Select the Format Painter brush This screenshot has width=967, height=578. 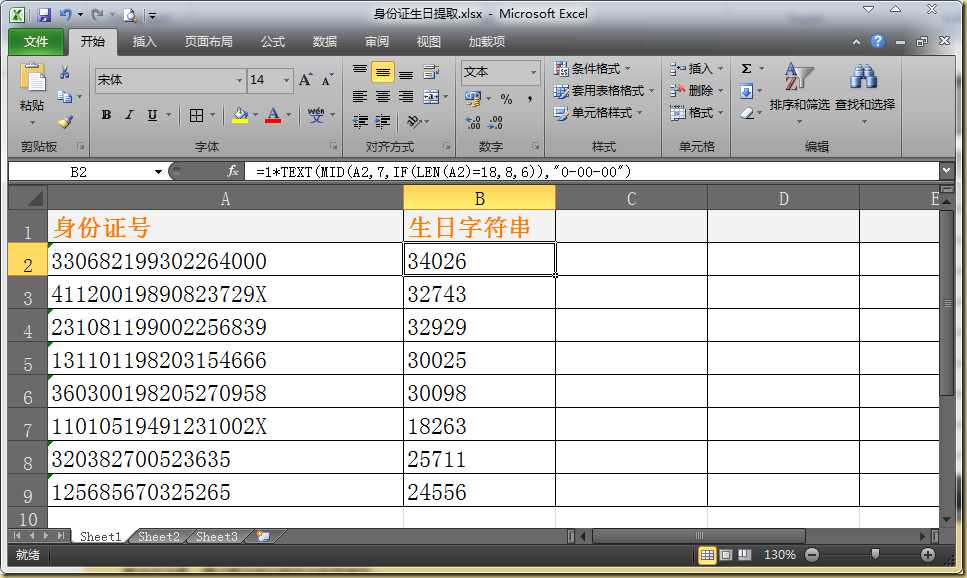(x=65, y=122)
